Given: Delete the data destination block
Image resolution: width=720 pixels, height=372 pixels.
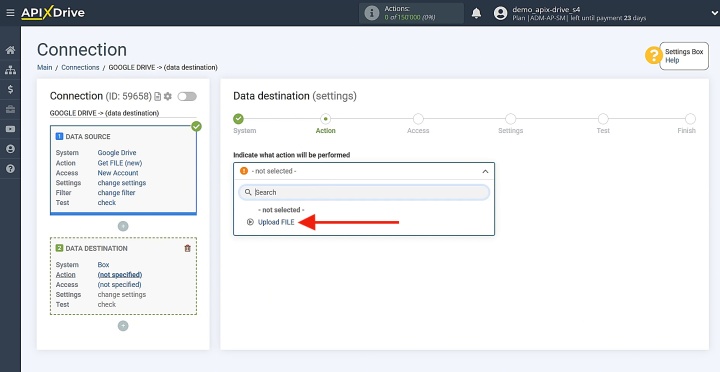Looking at the screenshot, I should pos(187,248).
